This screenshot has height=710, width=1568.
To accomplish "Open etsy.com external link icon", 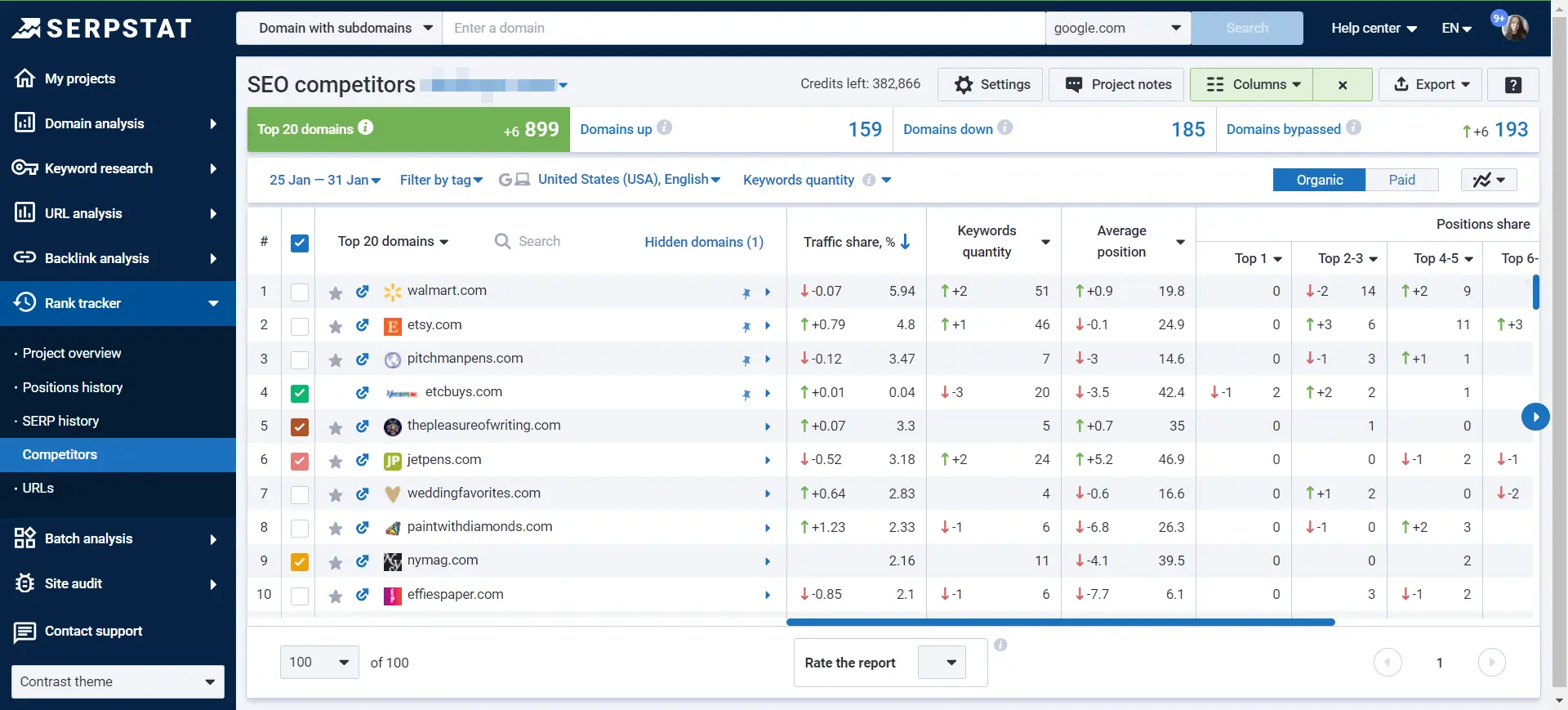I will pyautogui.click(x=362, y=324).
